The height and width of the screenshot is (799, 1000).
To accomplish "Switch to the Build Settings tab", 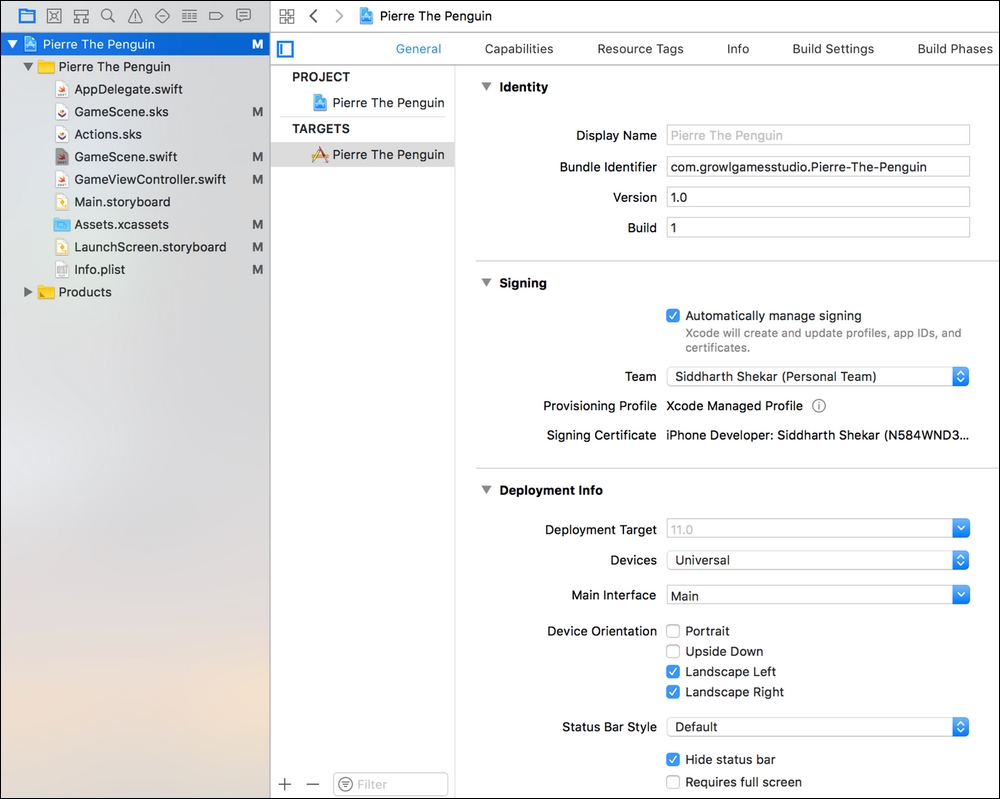I will 833,48.
